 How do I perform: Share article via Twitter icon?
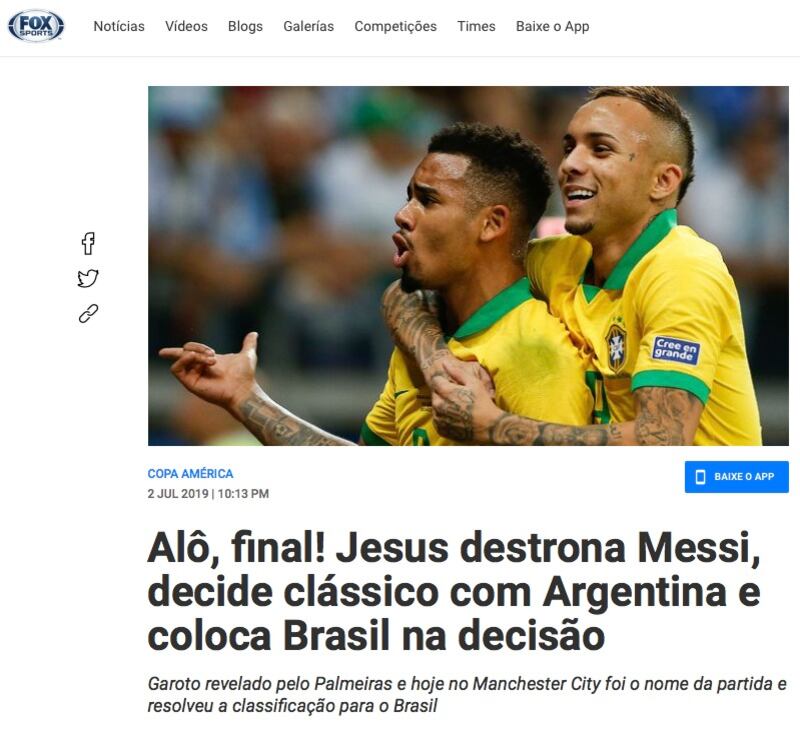(x=88, y=278)
